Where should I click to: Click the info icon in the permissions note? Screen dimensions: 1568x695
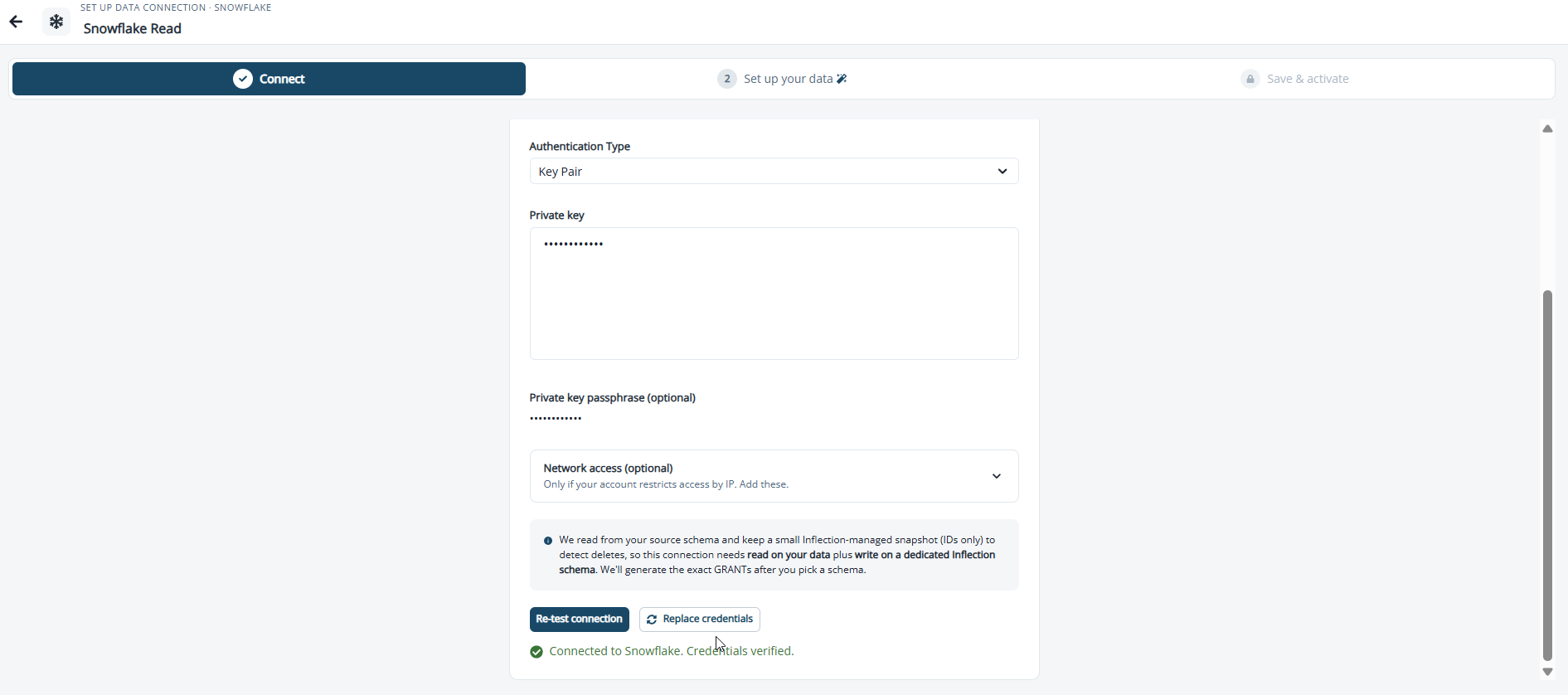click(548, 541)
